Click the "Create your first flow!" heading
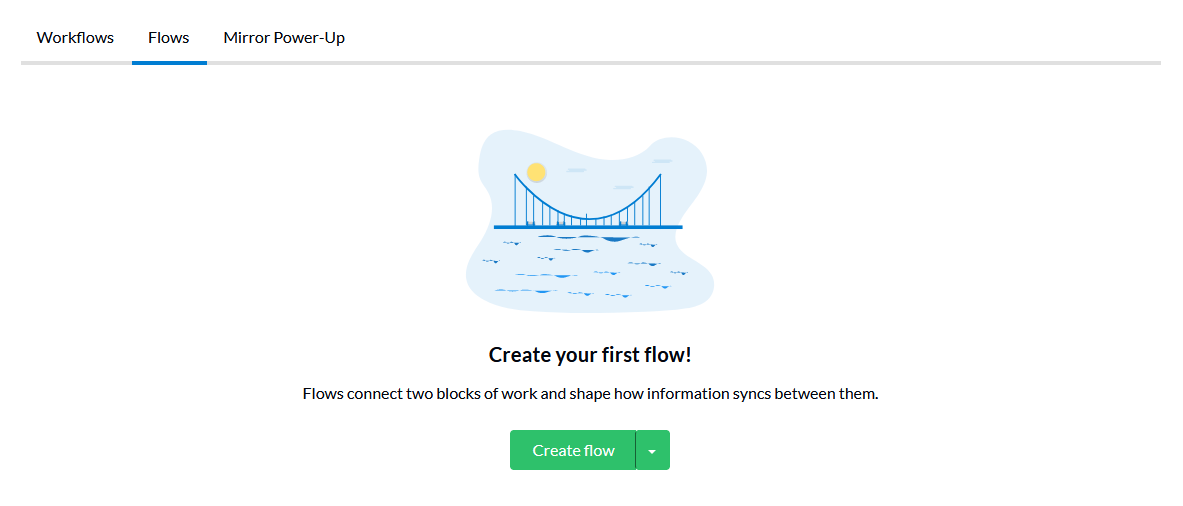 590,354
